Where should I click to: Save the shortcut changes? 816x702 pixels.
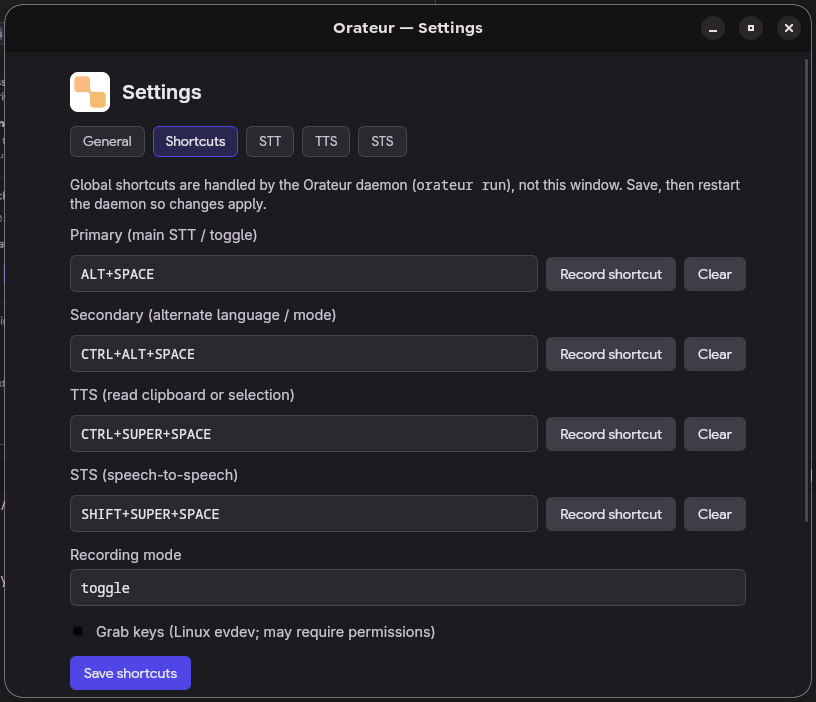point(130,673)
